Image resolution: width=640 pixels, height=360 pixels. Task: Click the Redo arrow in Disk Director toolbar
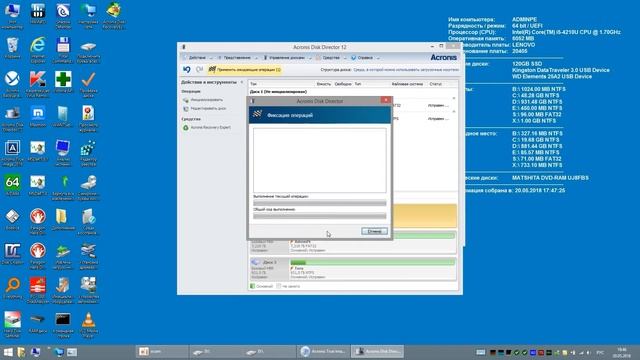click(200, 70)
